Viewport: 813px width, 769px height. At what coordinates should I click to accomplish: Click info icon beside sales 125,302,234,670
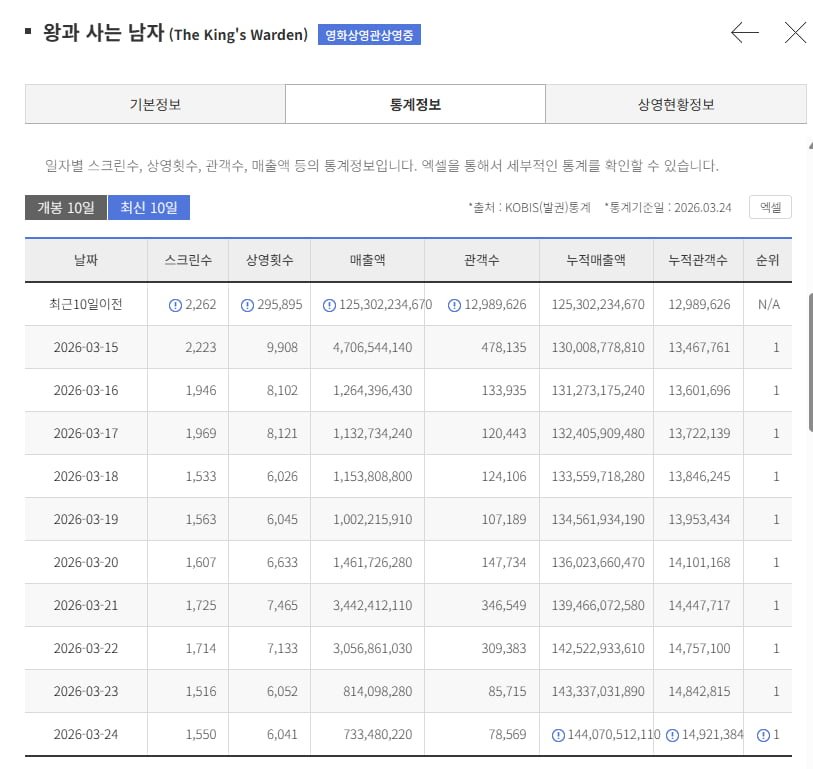click(x=329, y=305)
